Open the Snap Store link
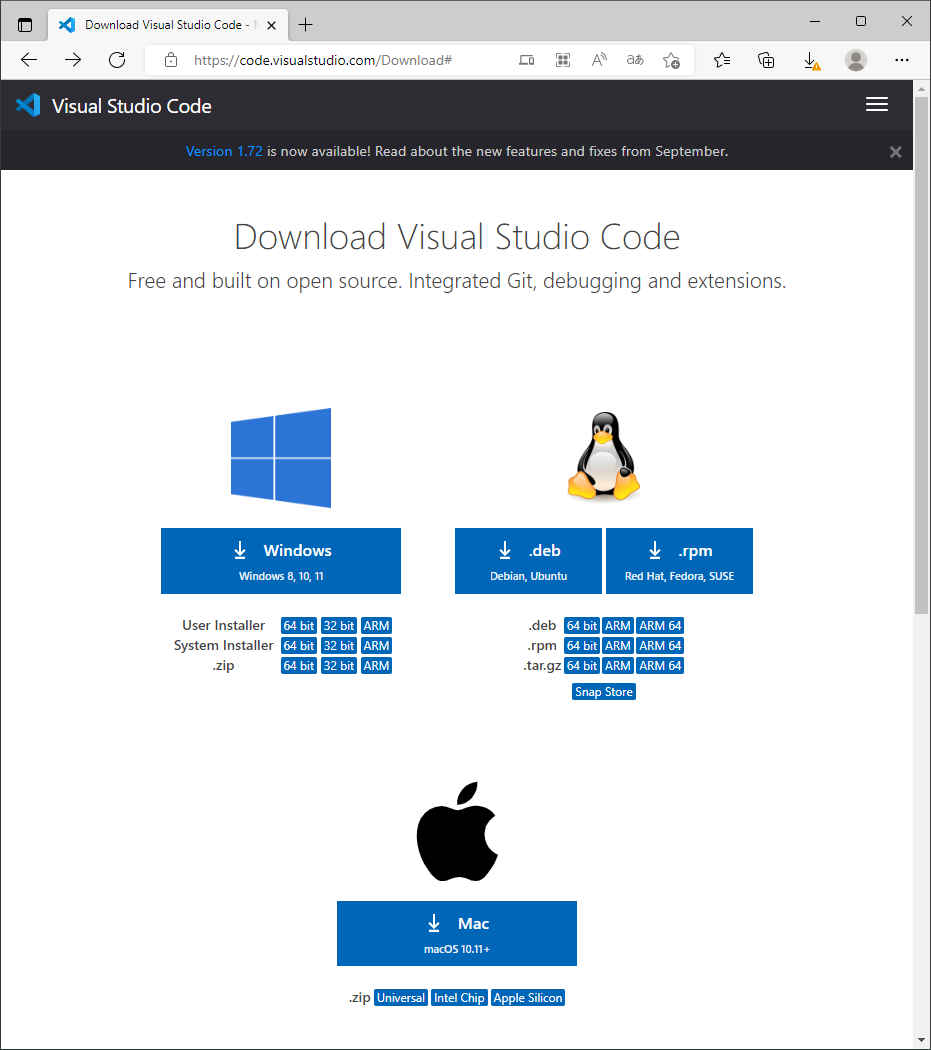This screenshot has width=931, height=1050. (x=603, y=692)
